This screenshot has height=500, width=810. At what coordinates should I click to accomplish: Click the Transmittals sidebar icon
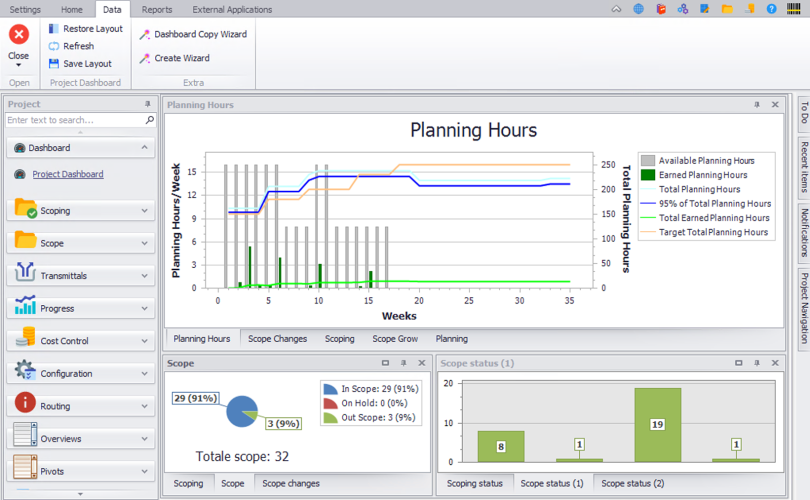click(x=25, y=275)
